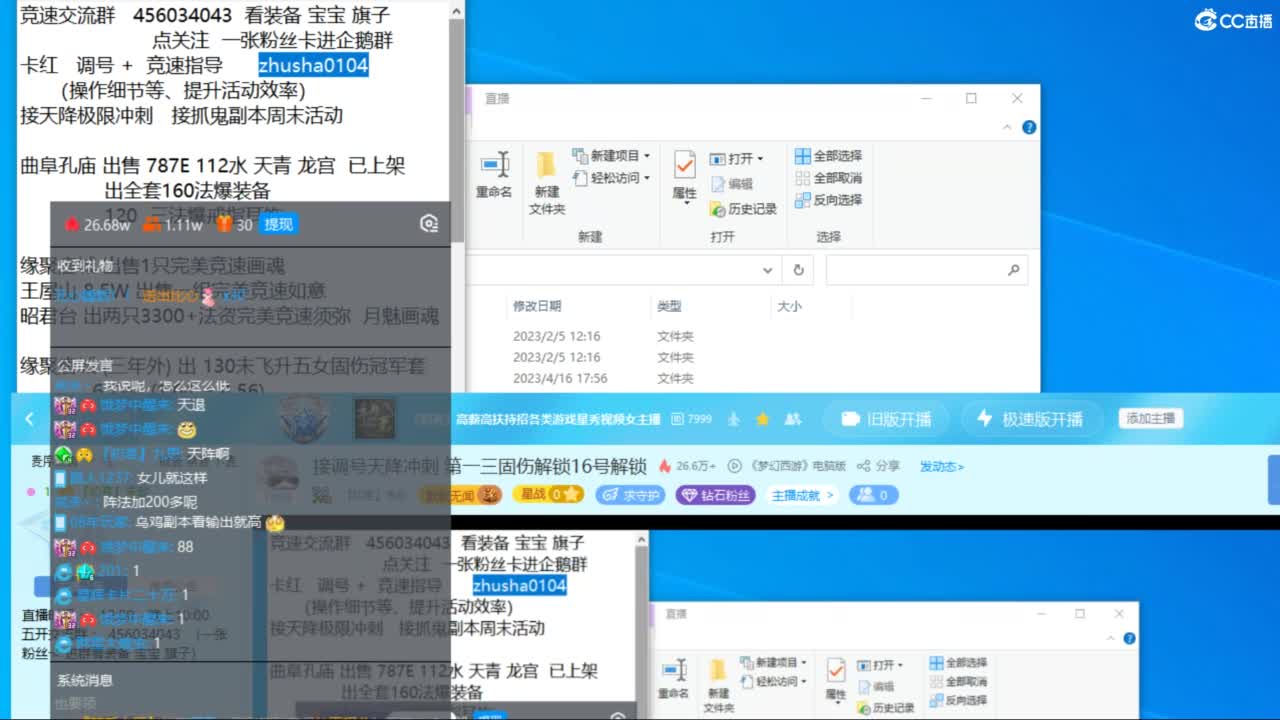The image size is (1280, 720).
Task: Click the highlighted zhusha0104 text at top
Action: [313, 66]
